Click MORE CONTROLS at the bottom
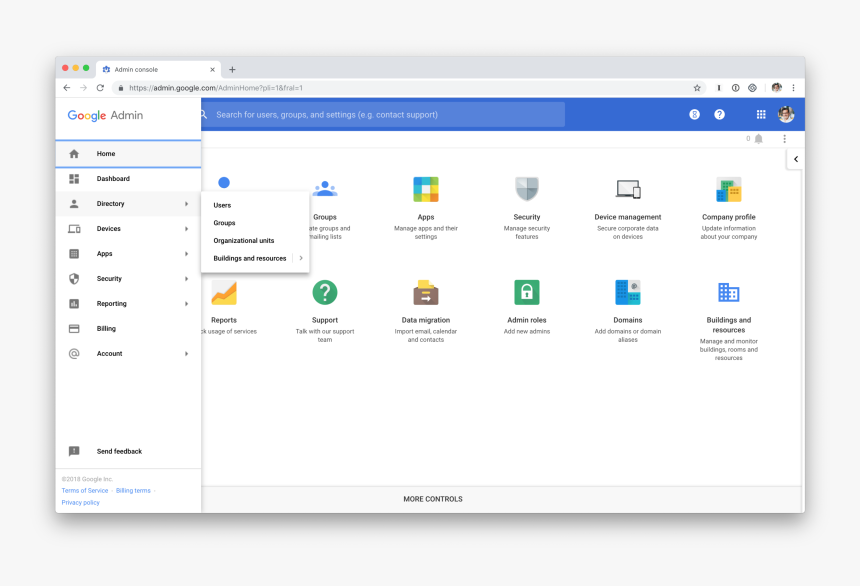This screenshot has width=860, height=586. pos(433,499)
